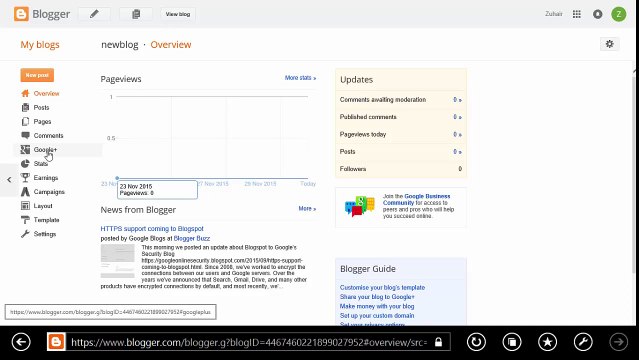Click the browser back arrow button

(21, 342)
